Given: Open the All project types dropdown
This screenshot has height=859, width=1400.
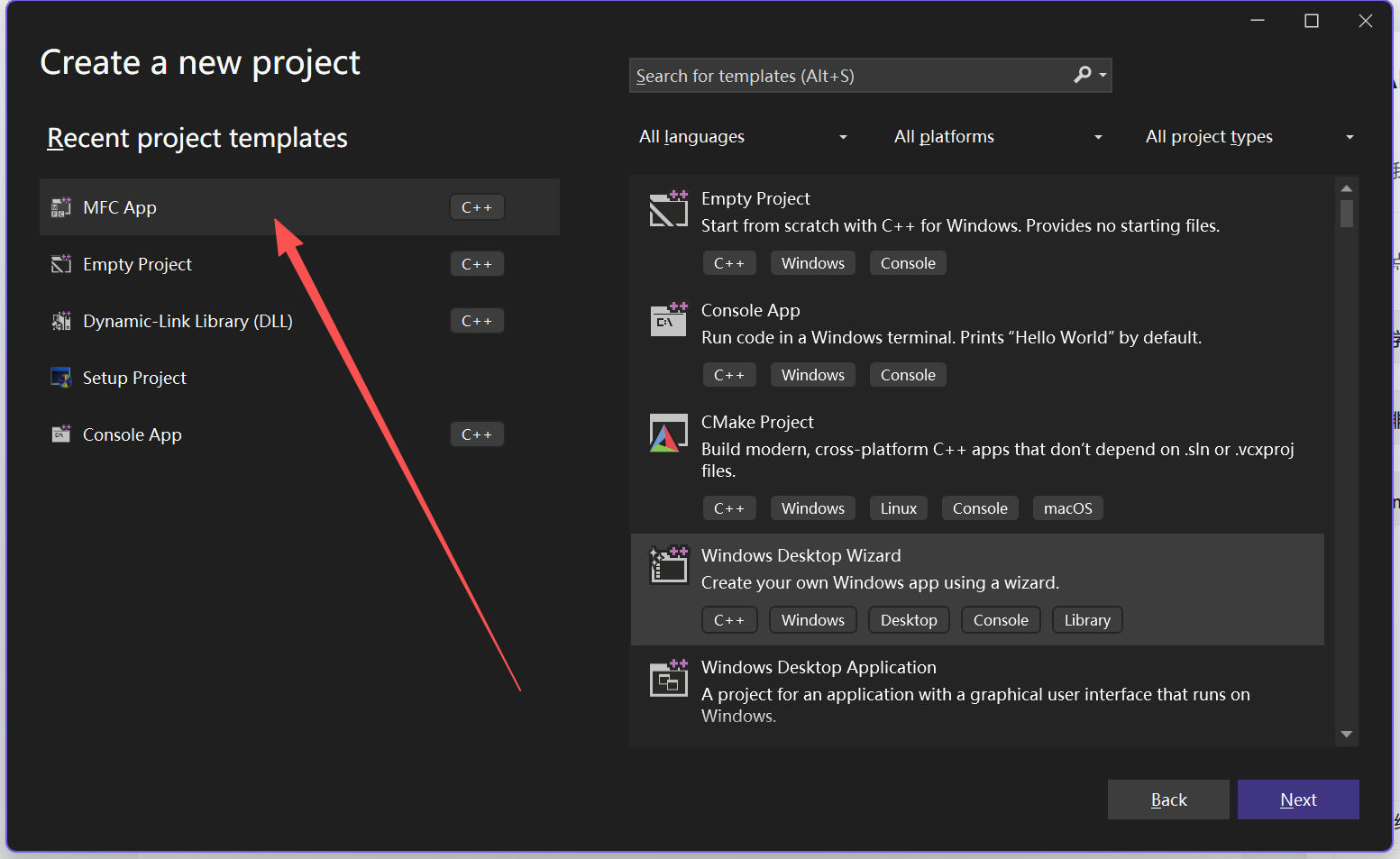Looking at the screenshot, I should pos(1249,137).
